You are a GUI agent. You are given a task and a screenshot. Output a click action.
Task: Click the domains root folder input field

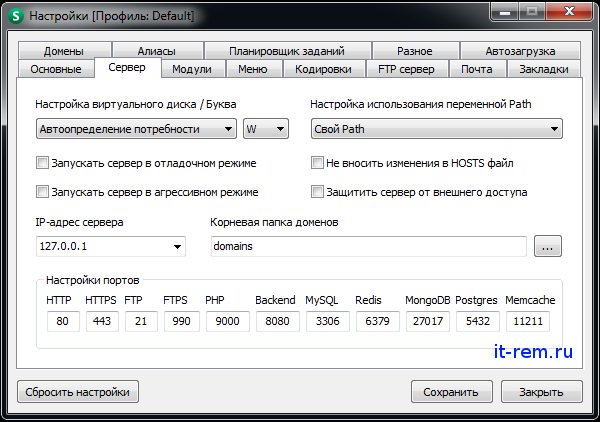tap(369, 246)
